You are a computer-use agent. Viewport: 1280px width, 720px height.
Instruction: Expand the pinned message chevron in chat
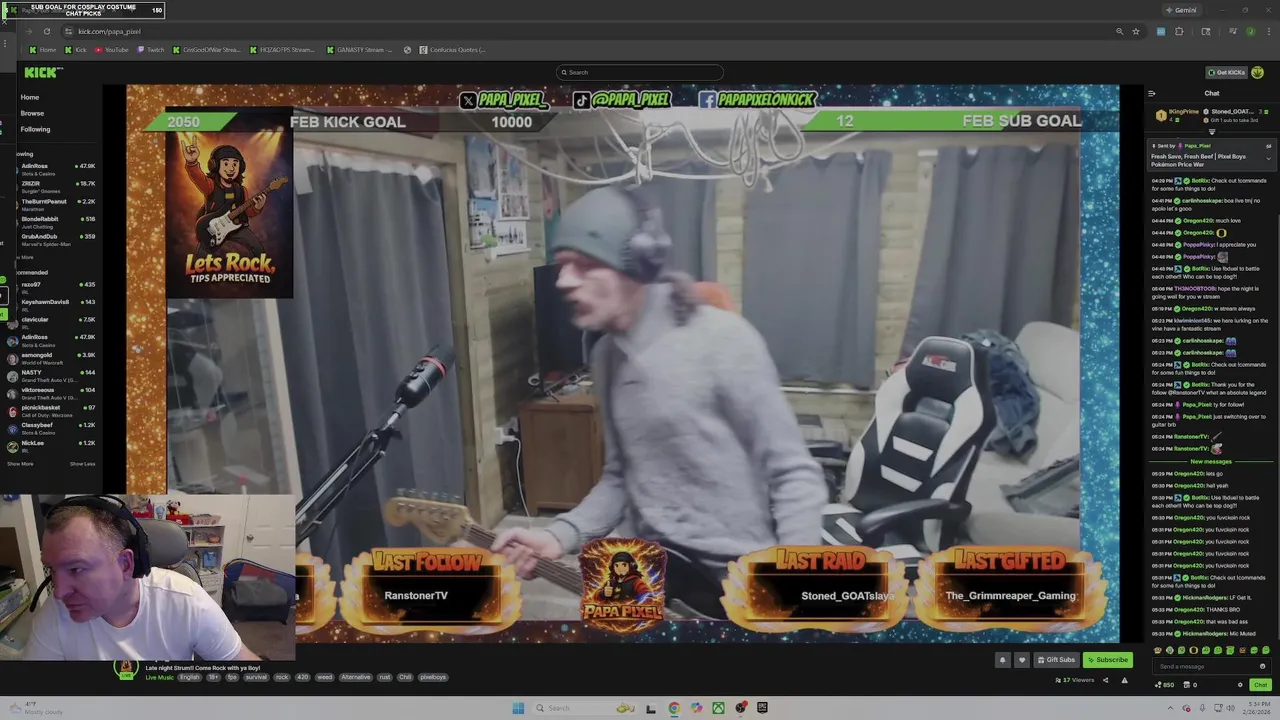click(1269, 157)
